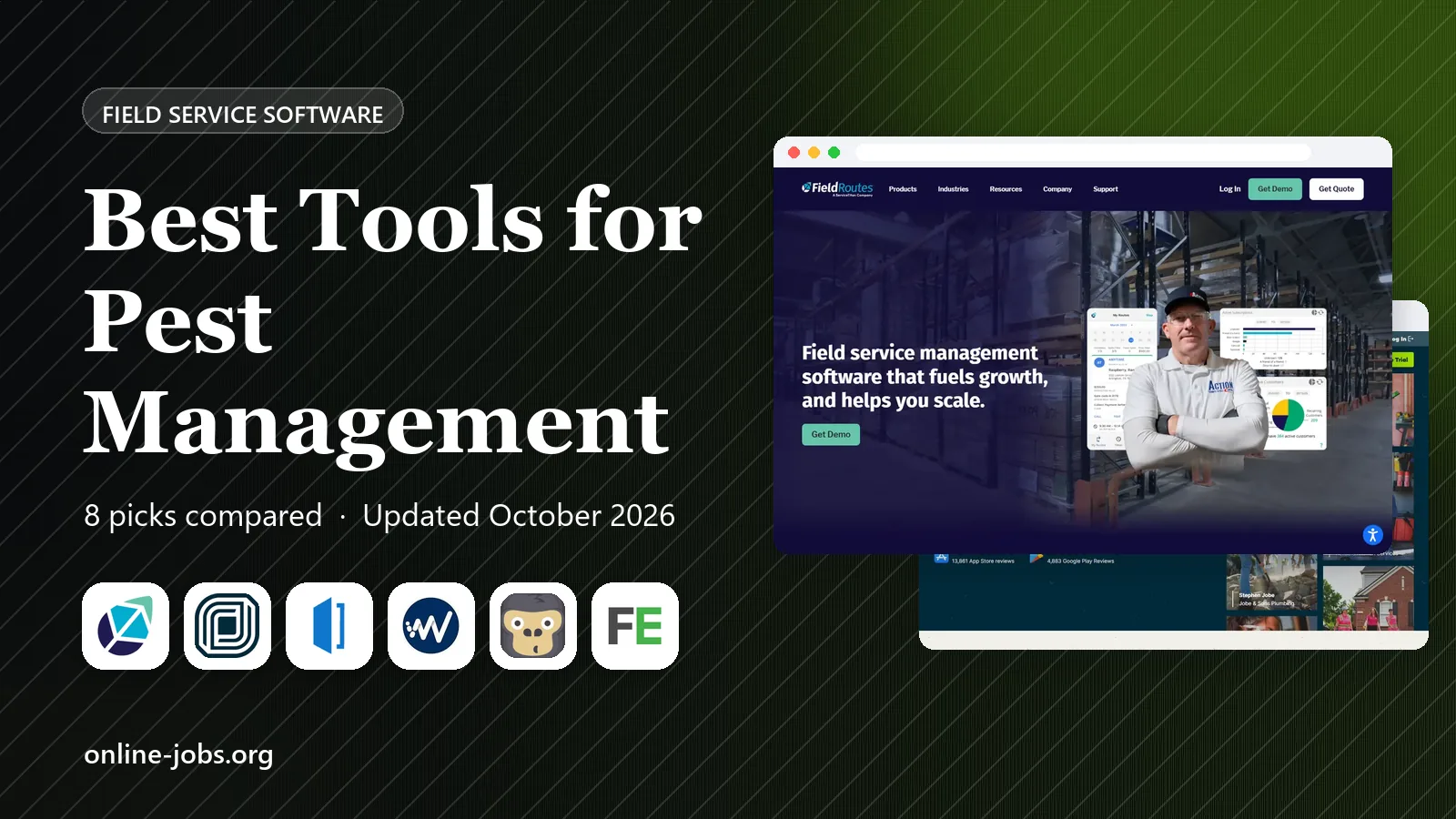This screenshot has width=1456, height=819.
Task: Click the hero headline about field service management
Action: pos(925,377)
